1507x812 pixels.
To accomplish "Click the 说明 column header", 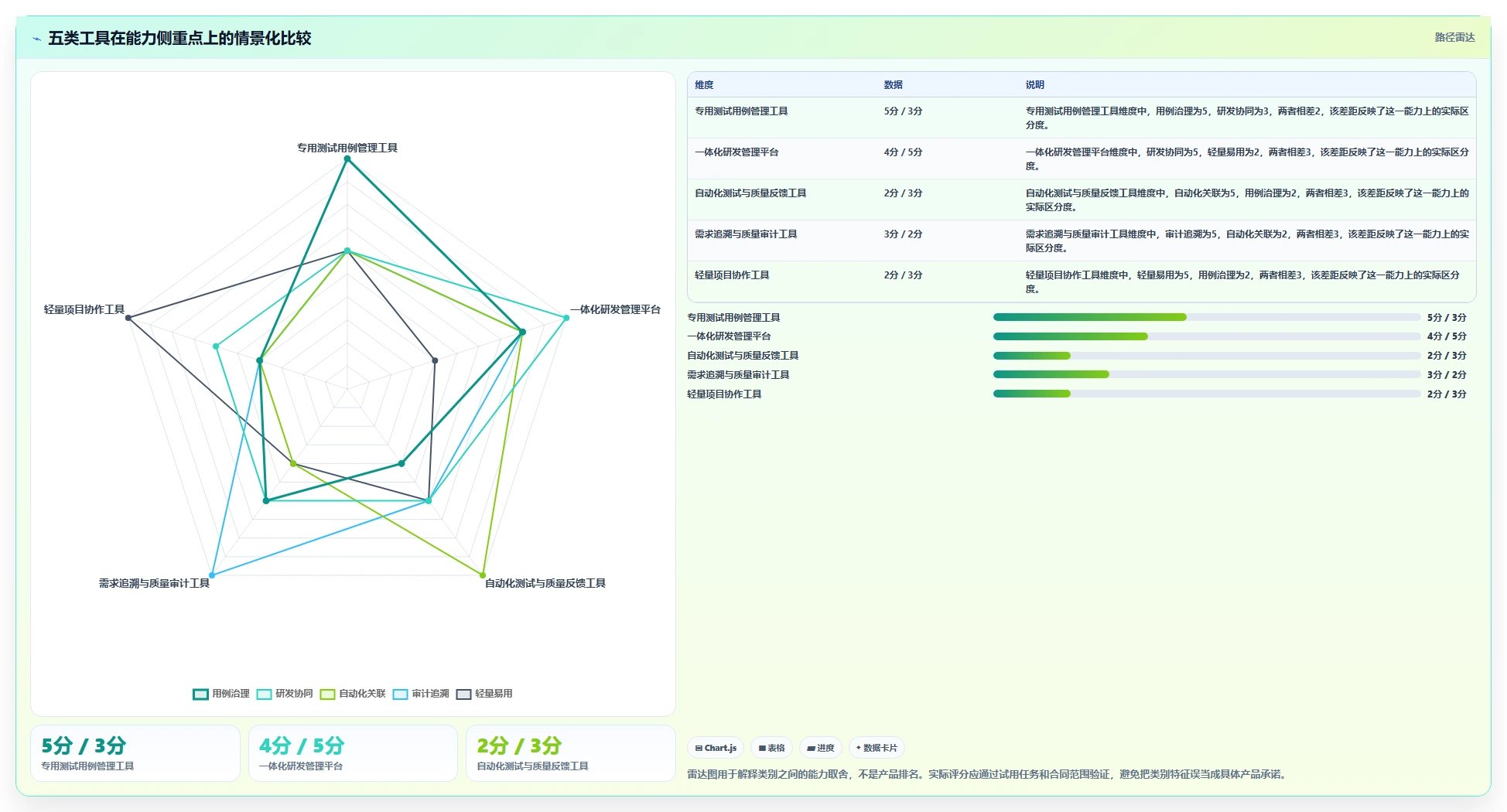I will (1035, 85).
